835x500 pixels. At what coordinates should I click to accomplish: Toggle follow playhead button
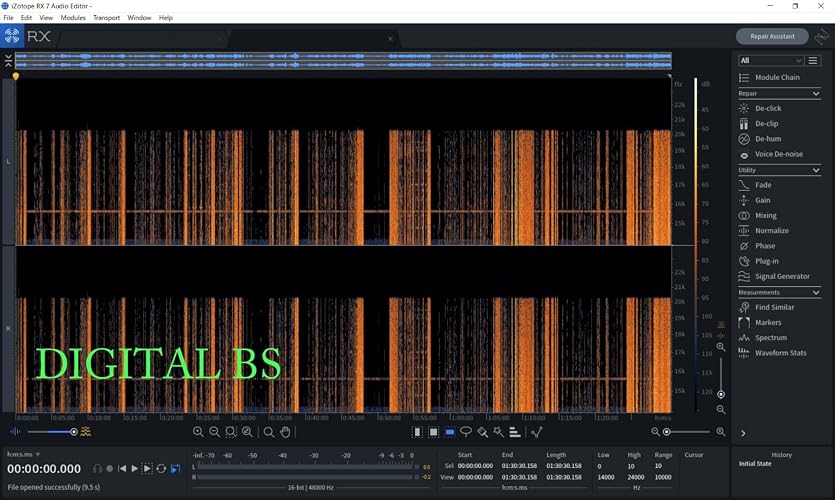pyautogui.click(x=175, y=469)
